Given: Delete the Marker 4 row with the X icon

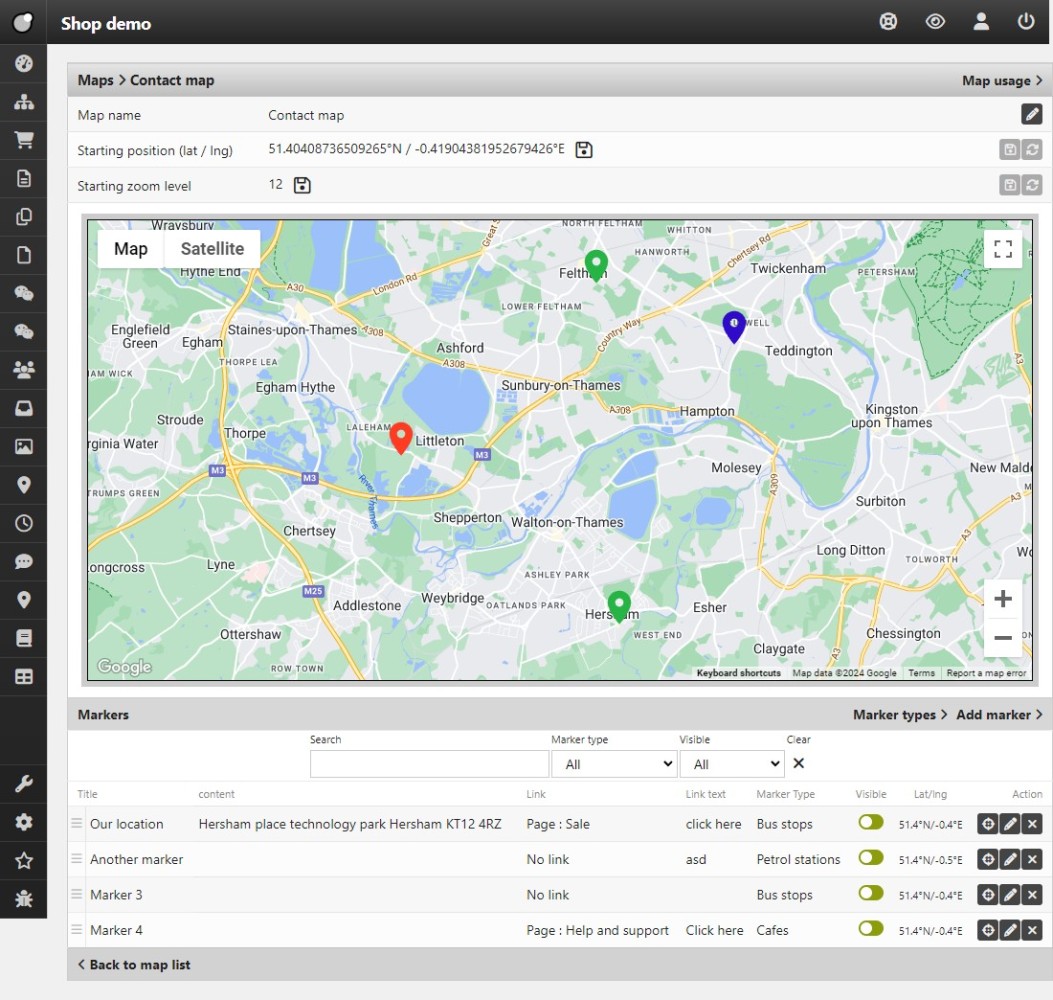Looking at the screenshot, I should [x=1032, y=930].
